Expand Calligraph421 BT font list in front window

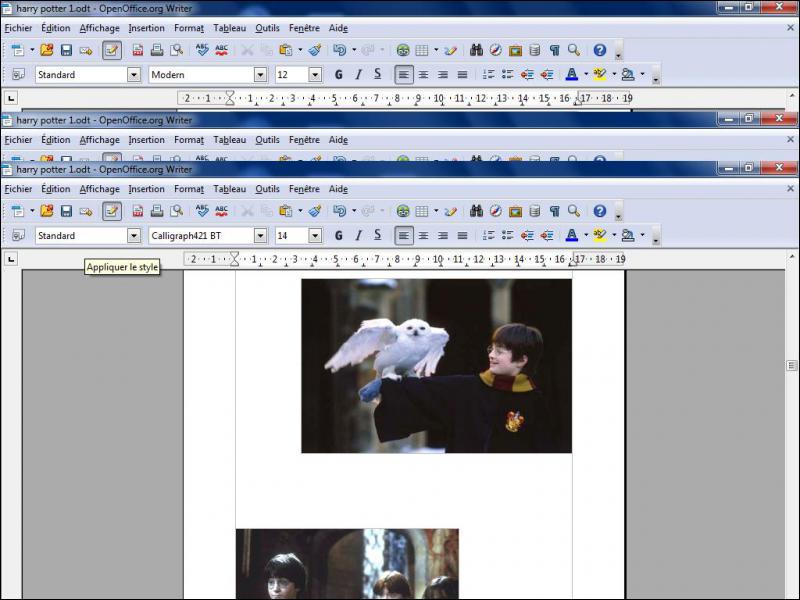pos(260,236)
